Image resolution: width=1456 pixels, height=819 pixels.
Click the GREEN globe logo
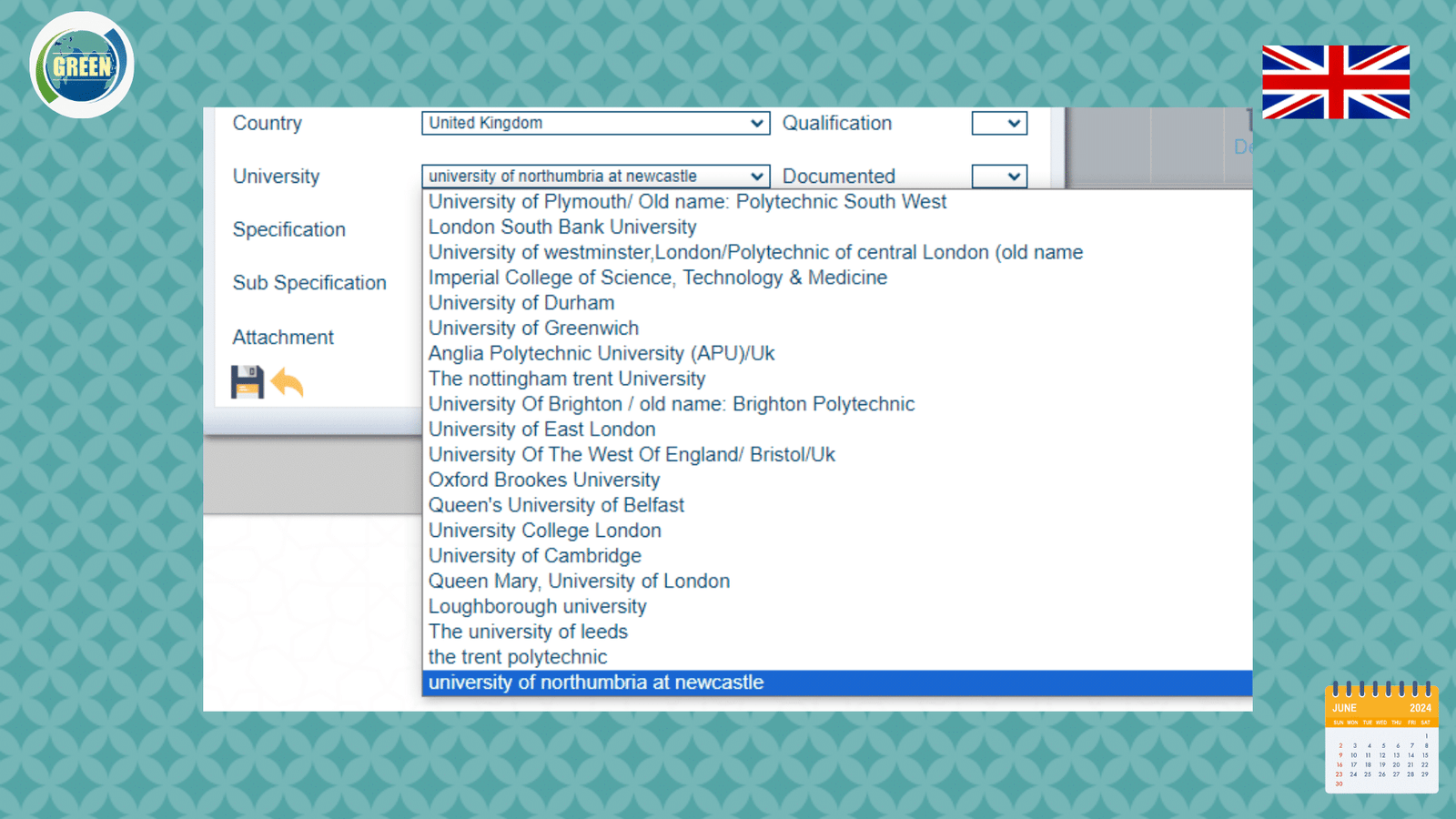pyautogui.click(x=82, y=66)
